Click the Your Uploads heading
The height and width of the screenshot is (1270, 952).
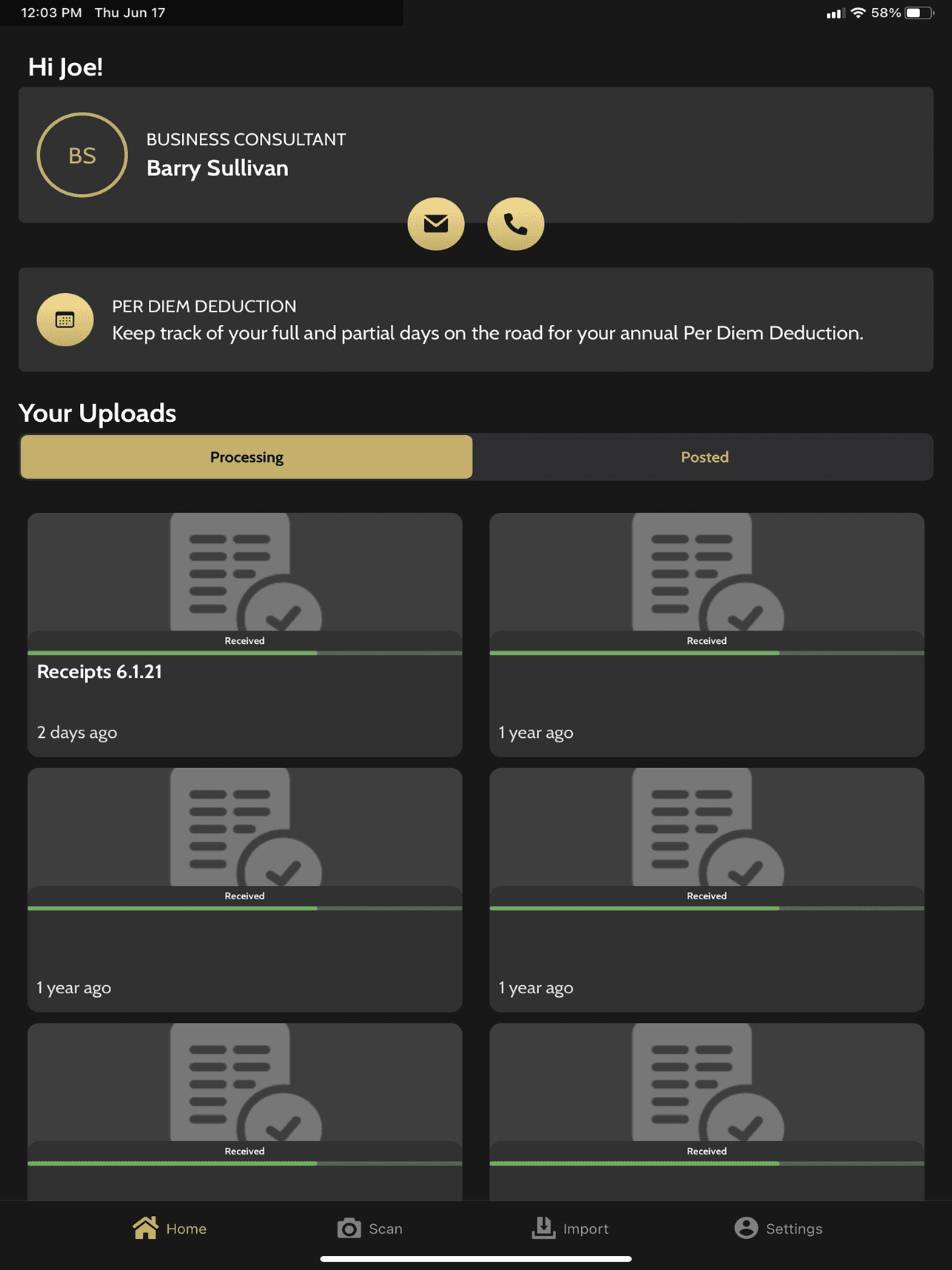[97, 413]
